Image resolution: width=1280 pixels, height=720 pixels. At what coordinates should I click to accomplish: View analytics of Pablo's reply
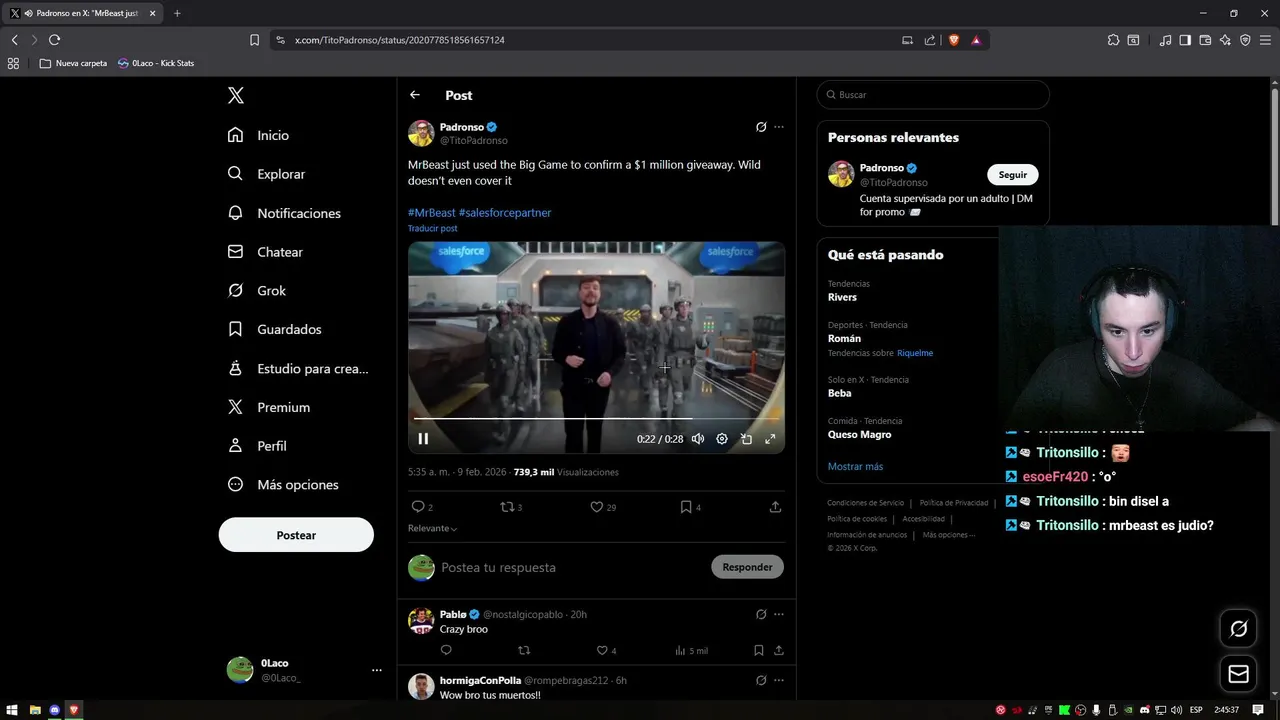point(691,650)
